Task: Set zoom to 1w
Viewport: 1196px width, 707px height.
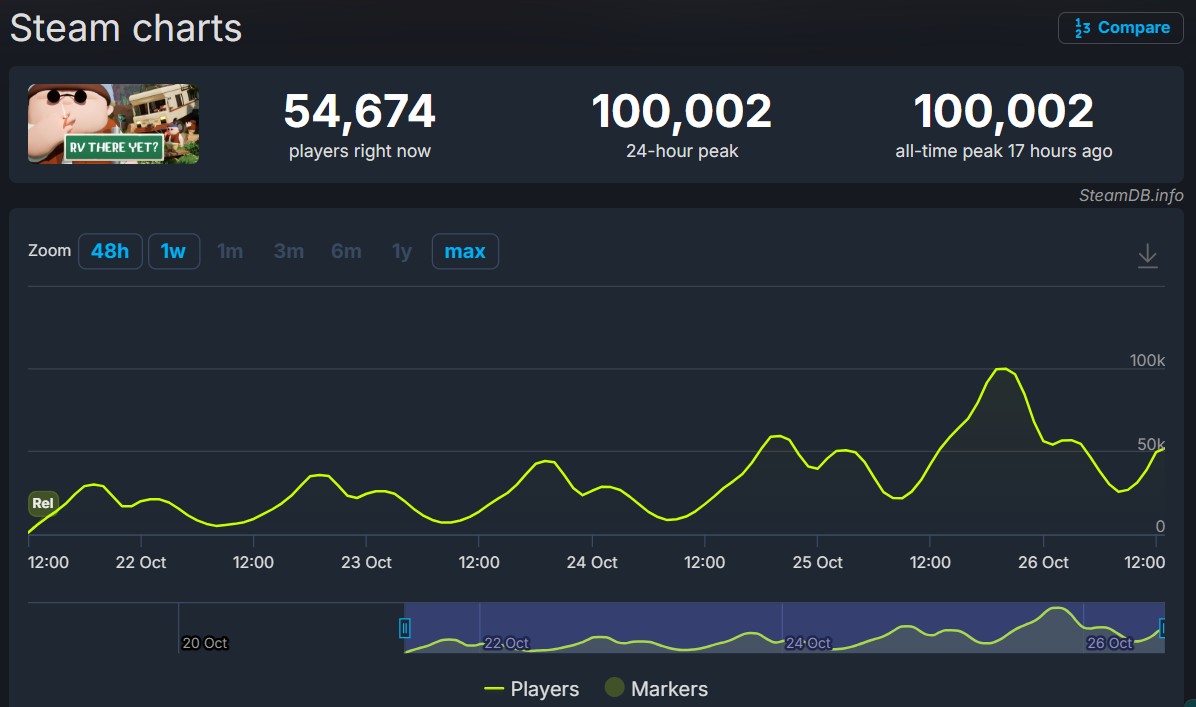Action: pyautogui.click(x=174, y=251)
